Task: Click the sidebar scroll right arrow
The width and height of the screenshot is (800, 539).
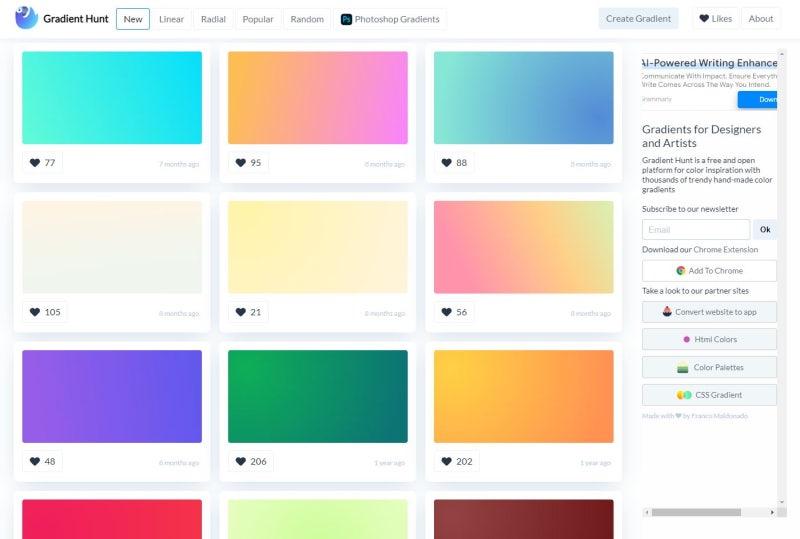Action: point(772,512)
